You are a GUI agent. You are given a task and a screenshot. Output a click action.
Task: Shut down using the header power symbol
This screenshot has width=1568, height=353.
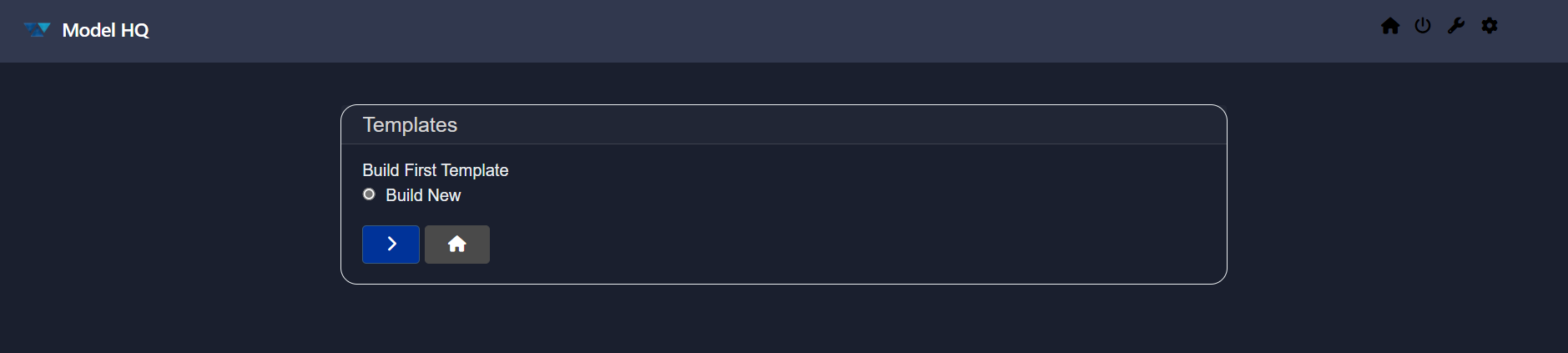[x=1423, y=26]
